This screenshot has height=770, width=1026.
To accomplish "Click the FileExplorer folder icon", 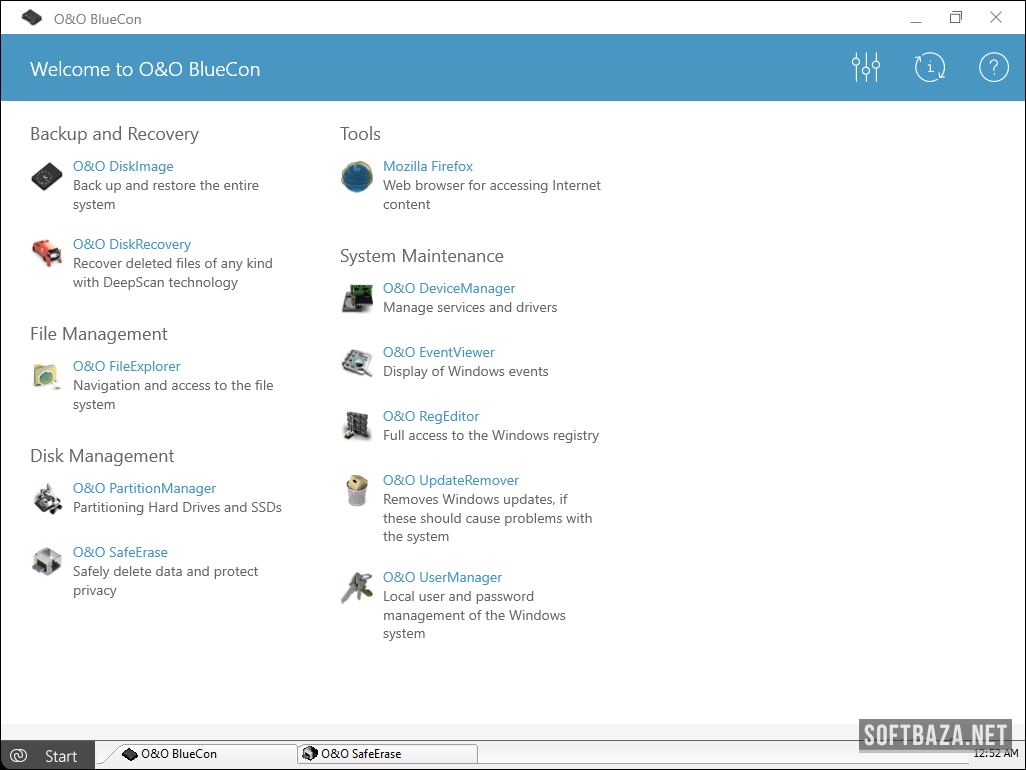I will point(46,376).
